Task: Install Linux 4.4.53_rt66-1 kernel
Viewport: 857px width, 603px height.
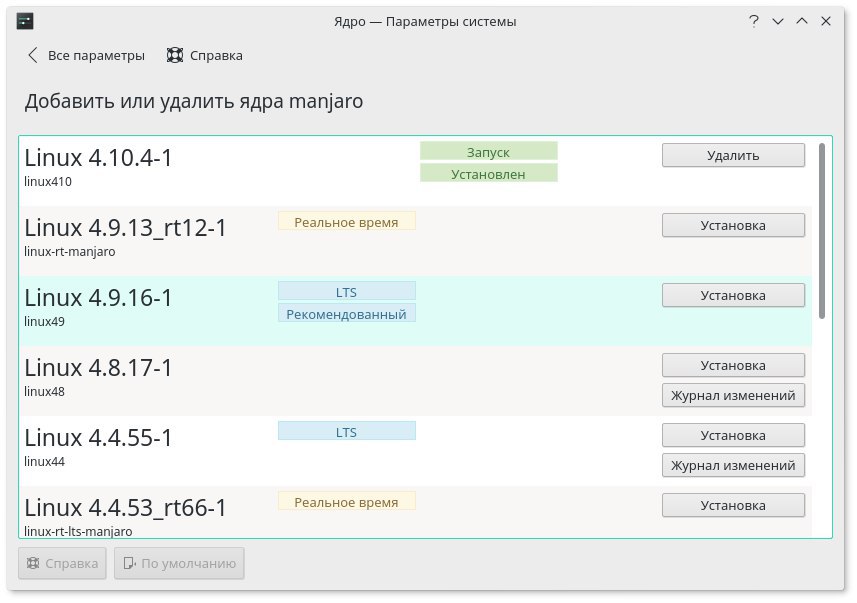Action: coord(733,505)
